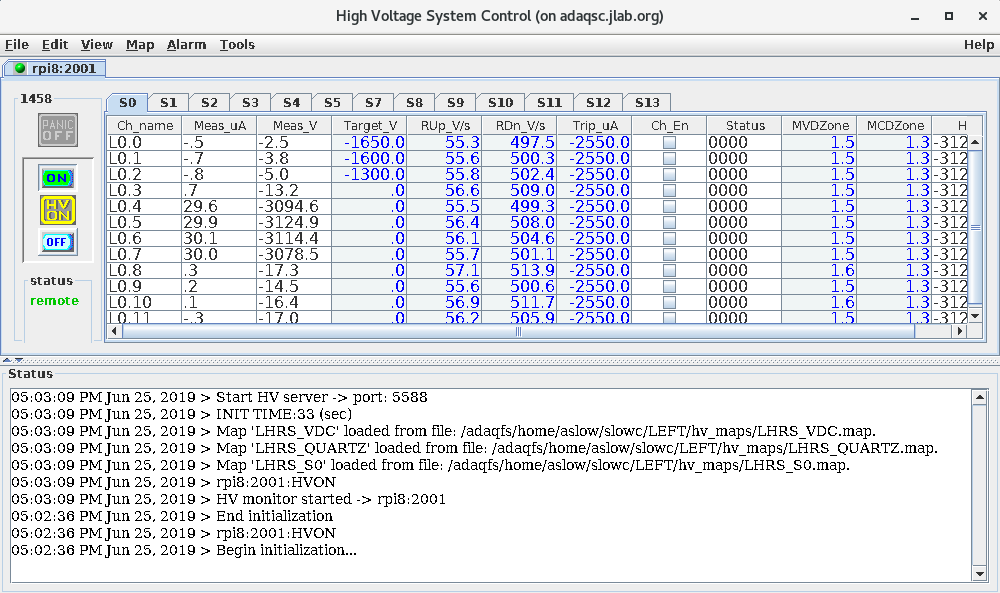Select Target_V value -1650.0 for L0.0
Image resolution: width=1000 pixels, height=593 pixels.
point(370,142)
